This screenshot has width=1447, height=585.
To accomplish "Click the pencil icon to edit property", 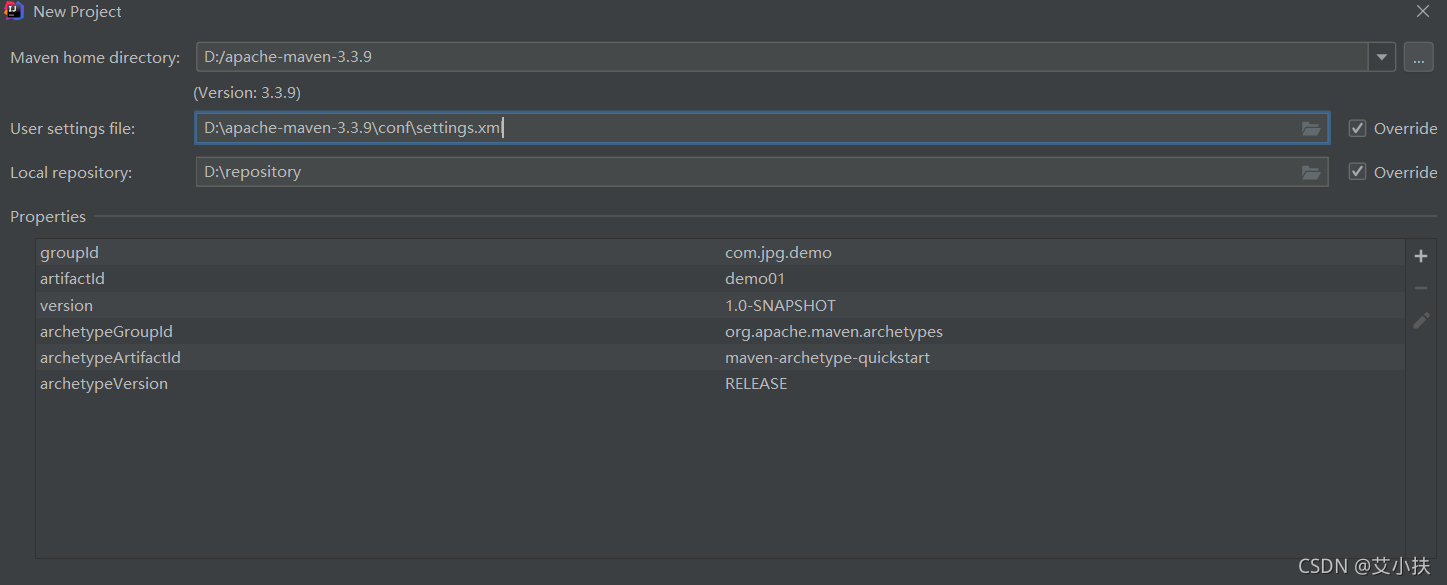I will click(1421, 320).
